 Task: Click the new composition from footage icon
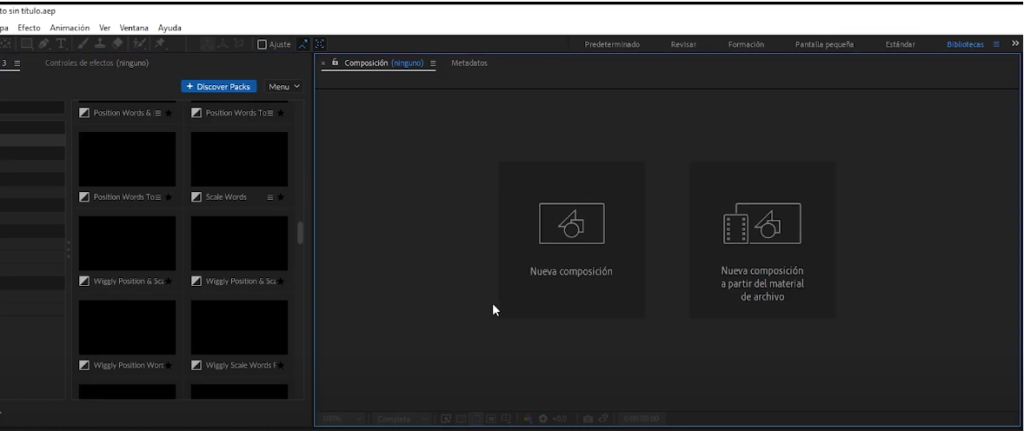(762, 223)
